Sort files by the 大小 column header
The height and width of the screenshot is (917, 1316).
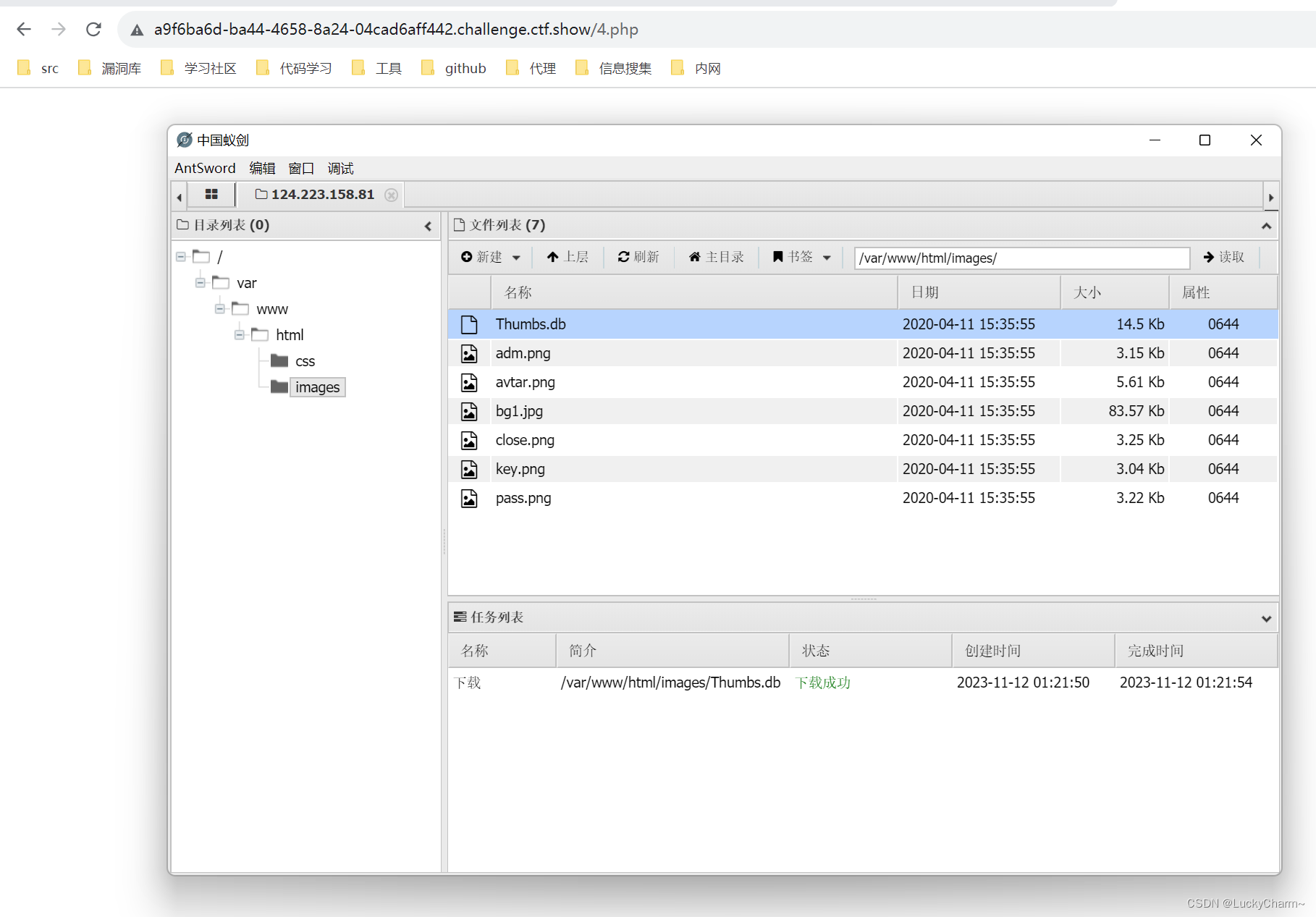(1114, 292)
